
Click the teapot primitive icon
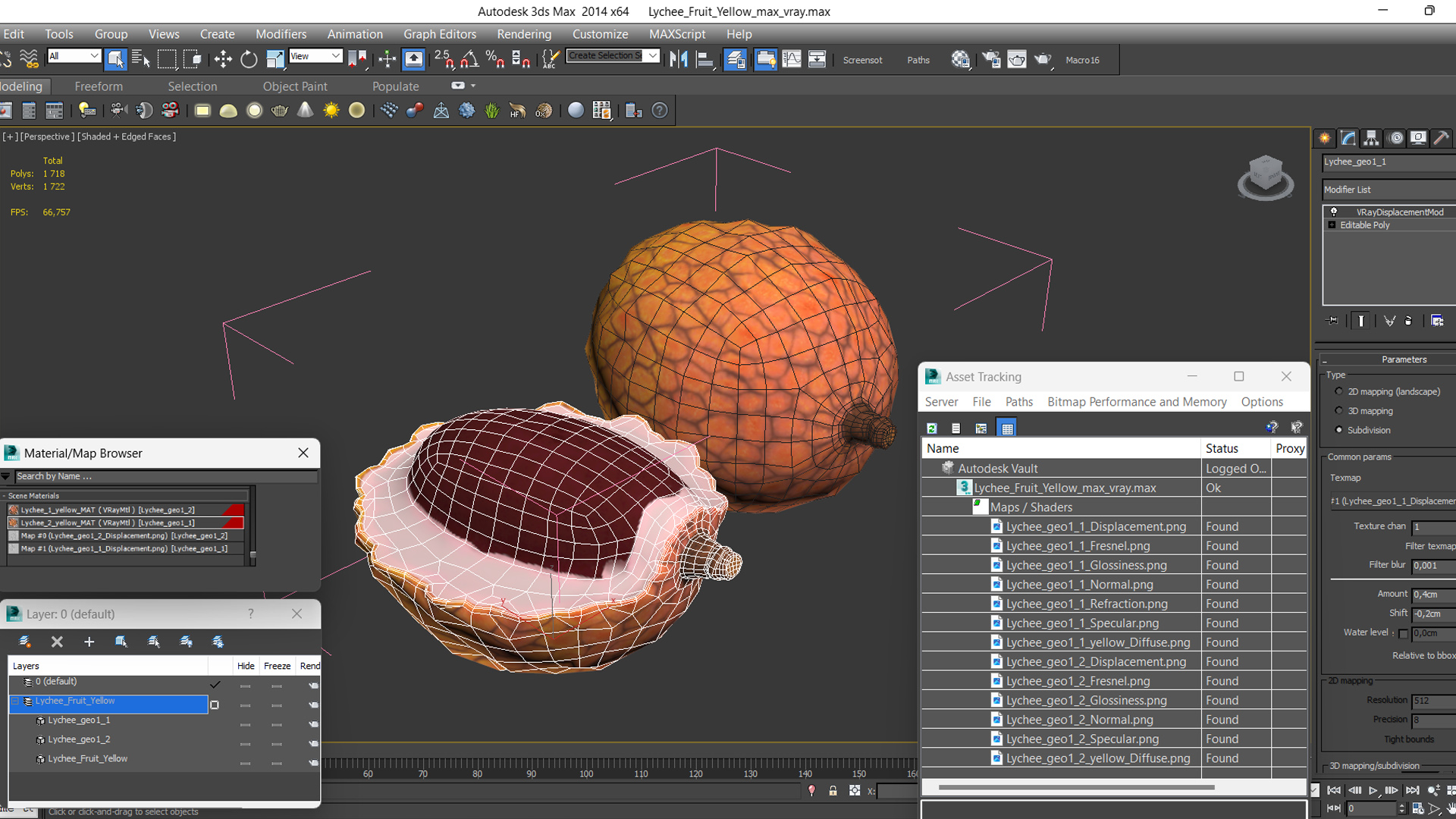[x=280, y=111]
